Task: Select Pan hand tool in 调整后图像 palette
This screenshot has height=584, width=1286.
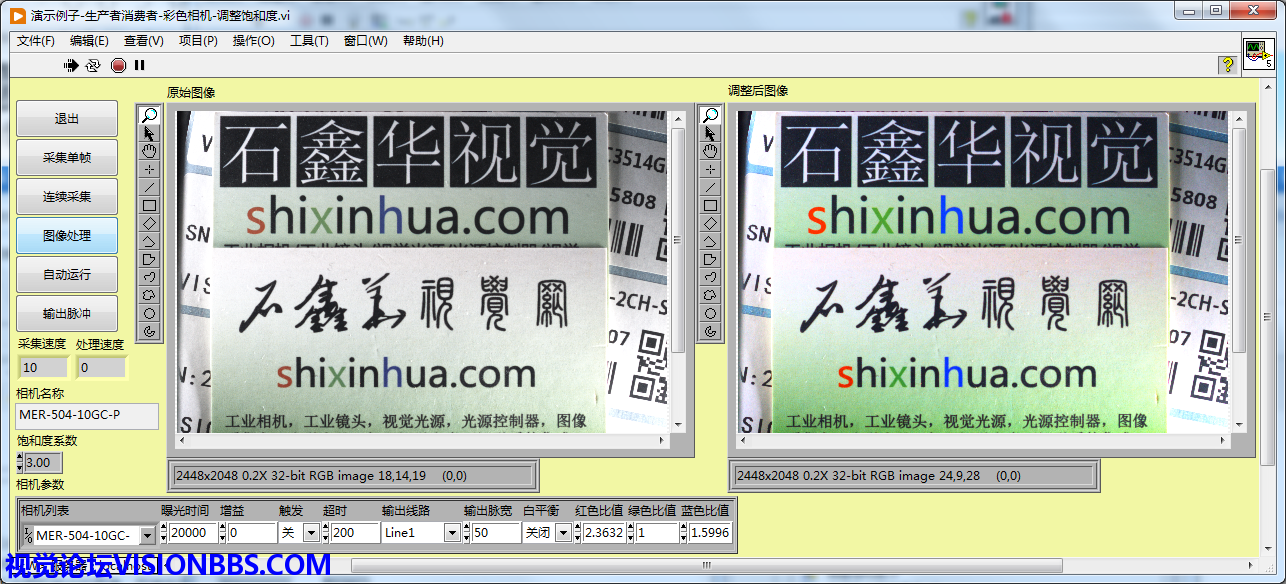Action: 710,151
